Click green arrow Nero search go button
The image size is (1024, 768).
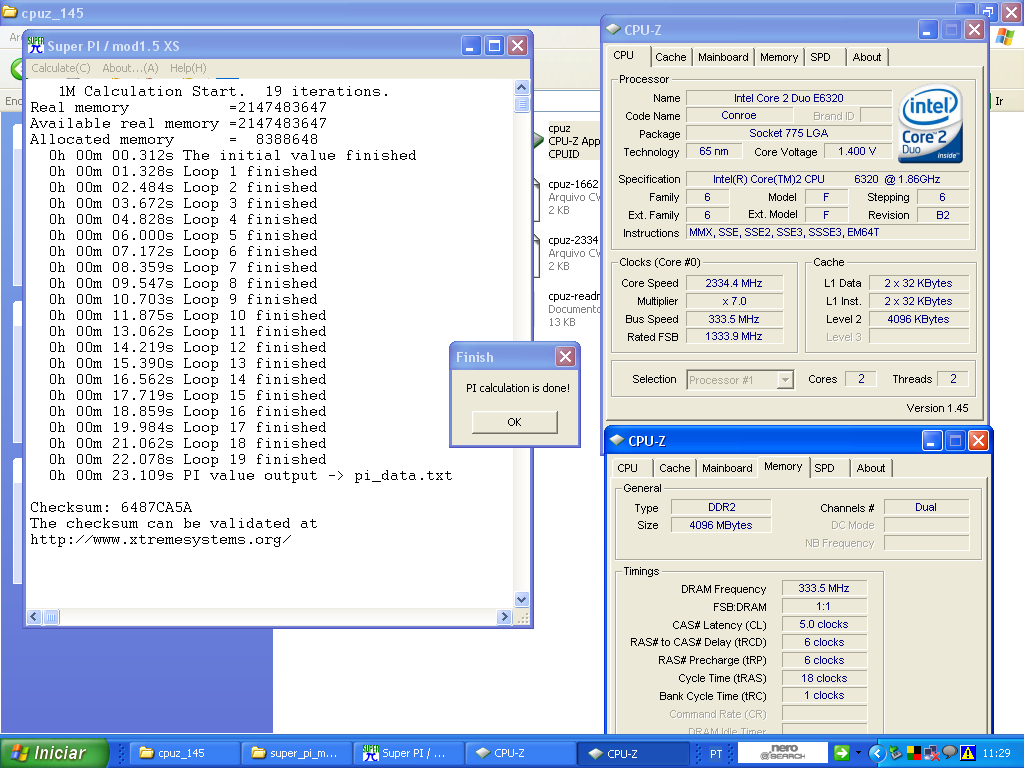click(x=841, y=753)
